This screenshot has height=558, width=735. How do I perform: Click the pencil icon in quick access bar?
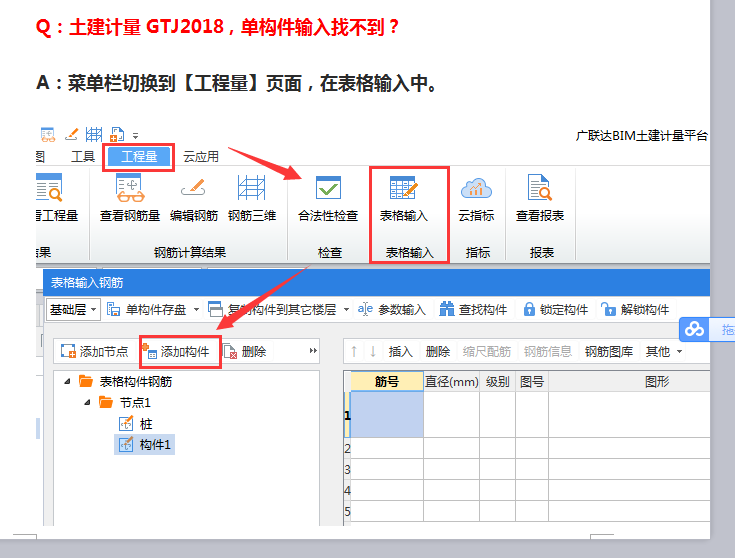click(72, 135)
